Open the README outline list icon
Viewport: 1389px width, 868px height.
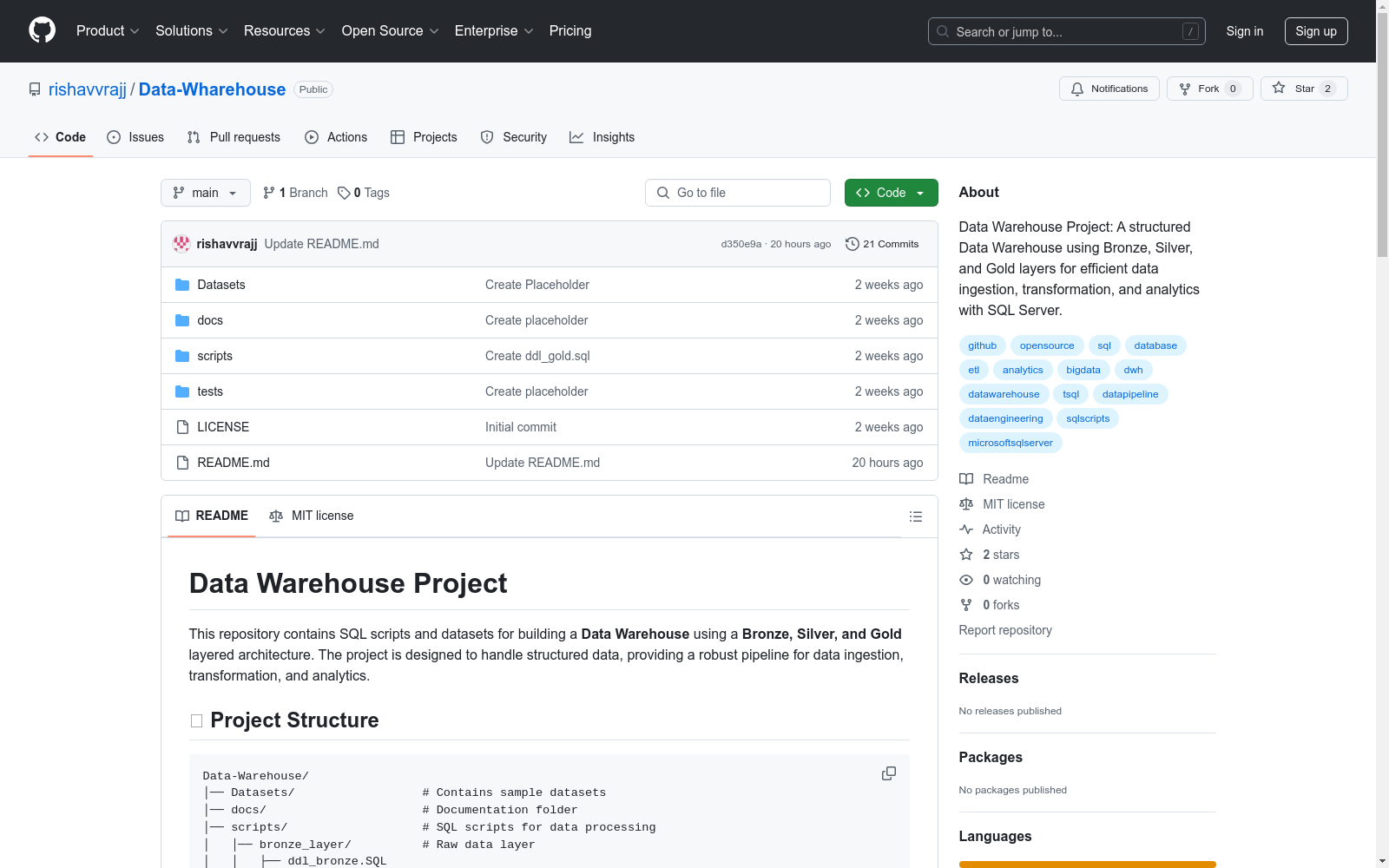tap(915, 516)
